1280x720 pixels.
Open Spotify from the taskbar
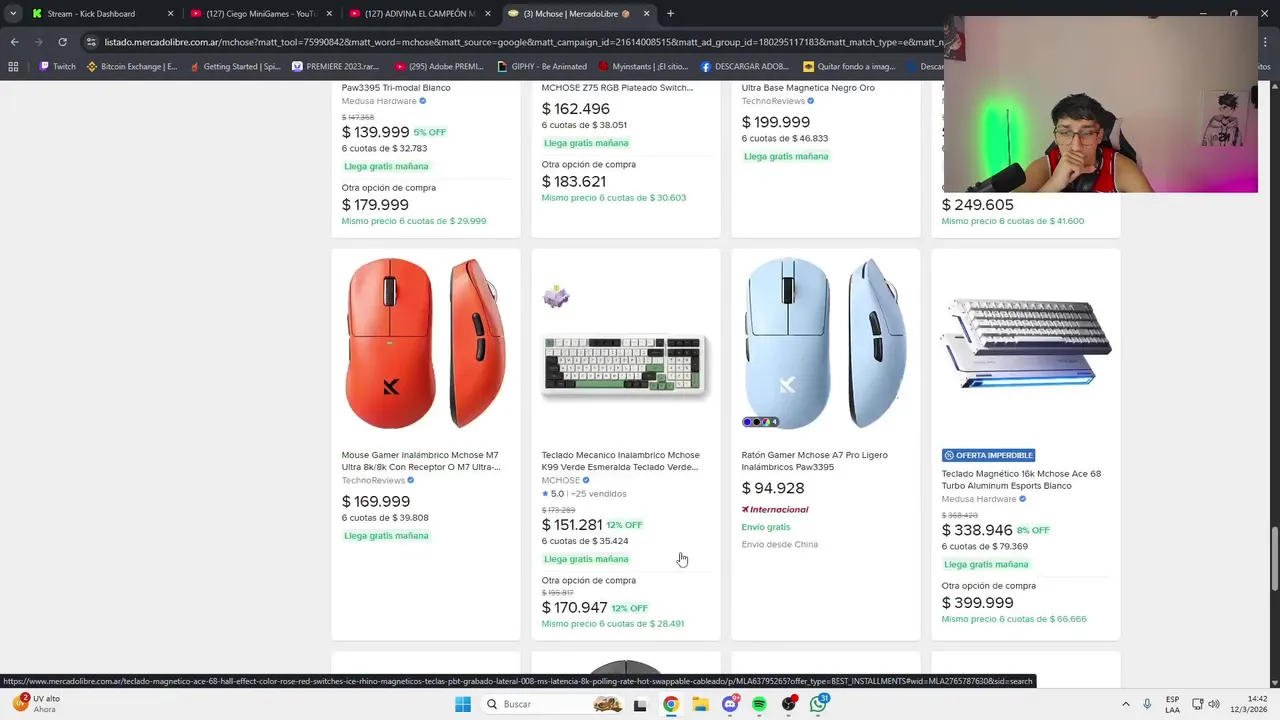coord(759,704)
